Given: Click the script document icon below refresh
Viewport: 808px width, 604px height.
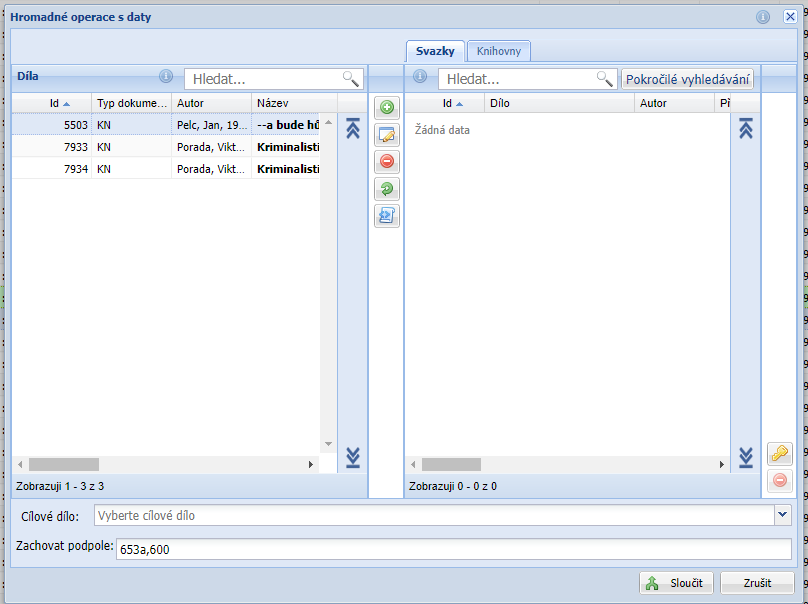Looking at the screenshot, I should click(x=386, y=215).
